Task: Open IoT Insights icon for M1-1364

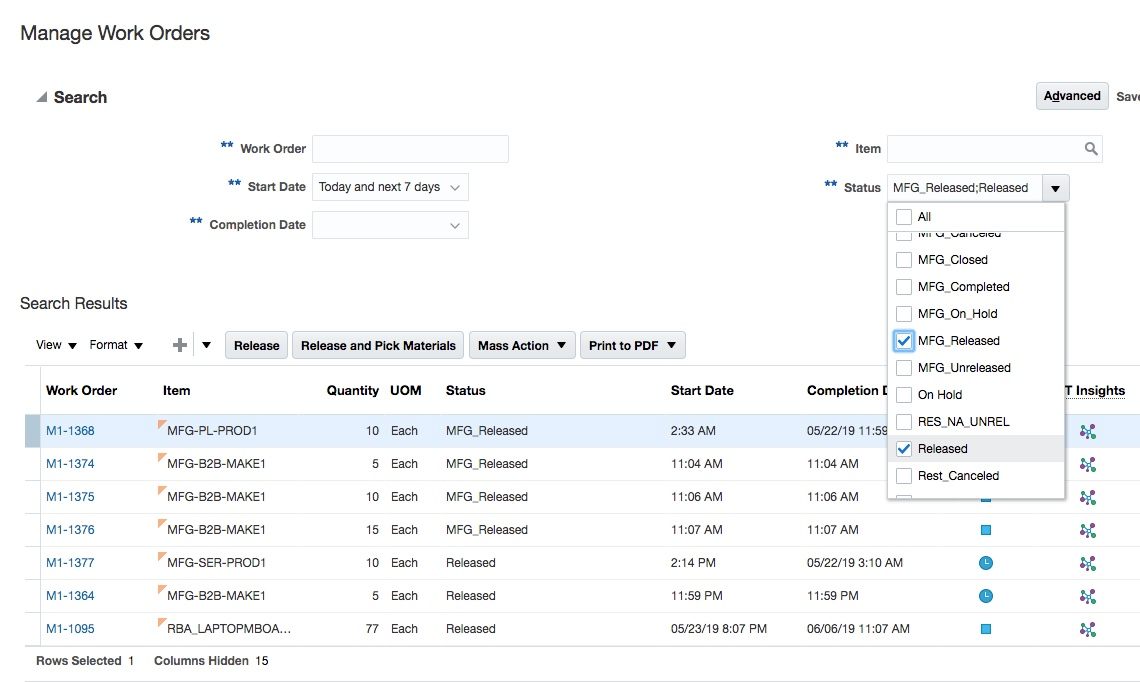Action: coord(1088,597)
